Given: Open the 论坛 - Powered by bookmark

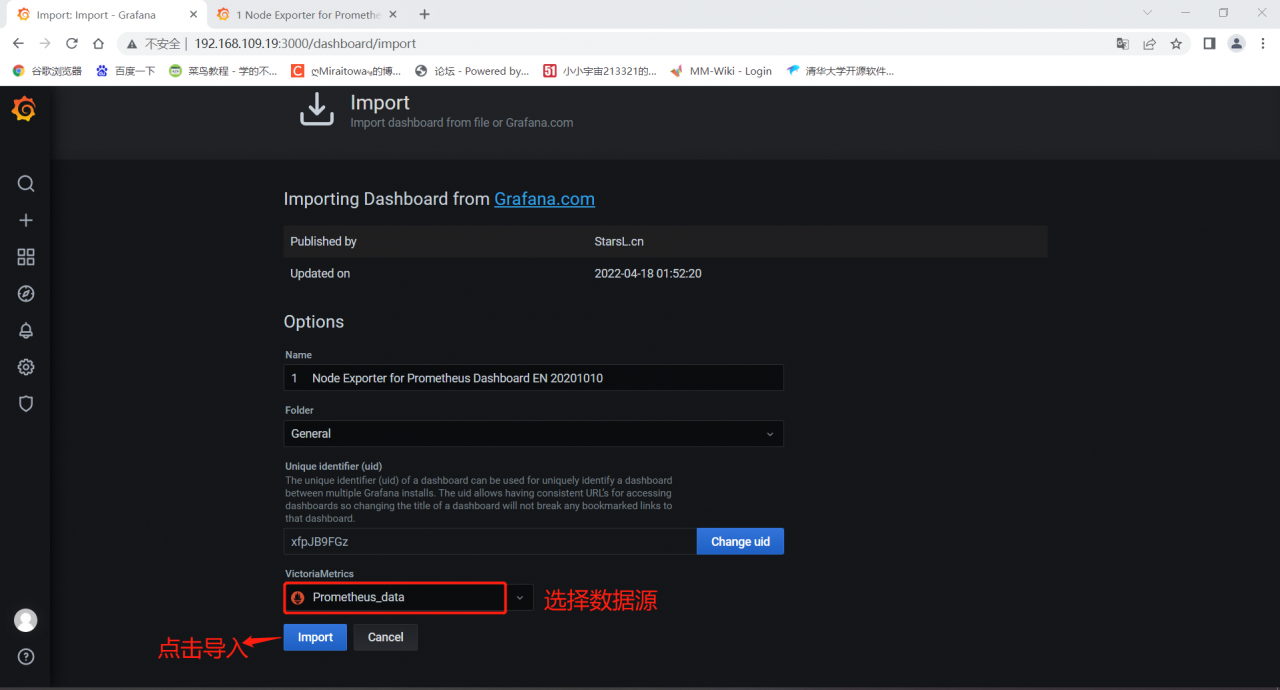Looking at the screenshot, I should 472,71.
